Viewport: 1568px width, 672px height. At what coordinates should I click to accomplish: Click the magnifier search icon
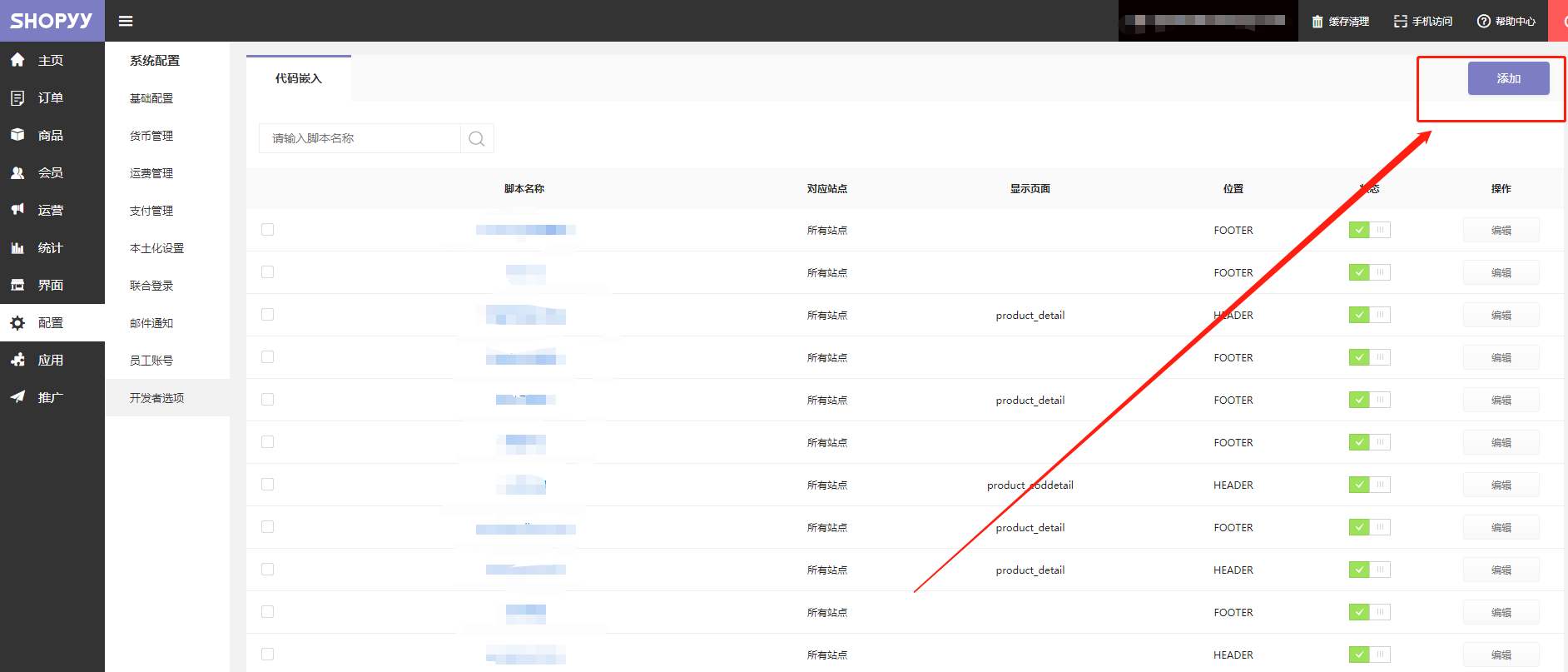click(477, 138)
